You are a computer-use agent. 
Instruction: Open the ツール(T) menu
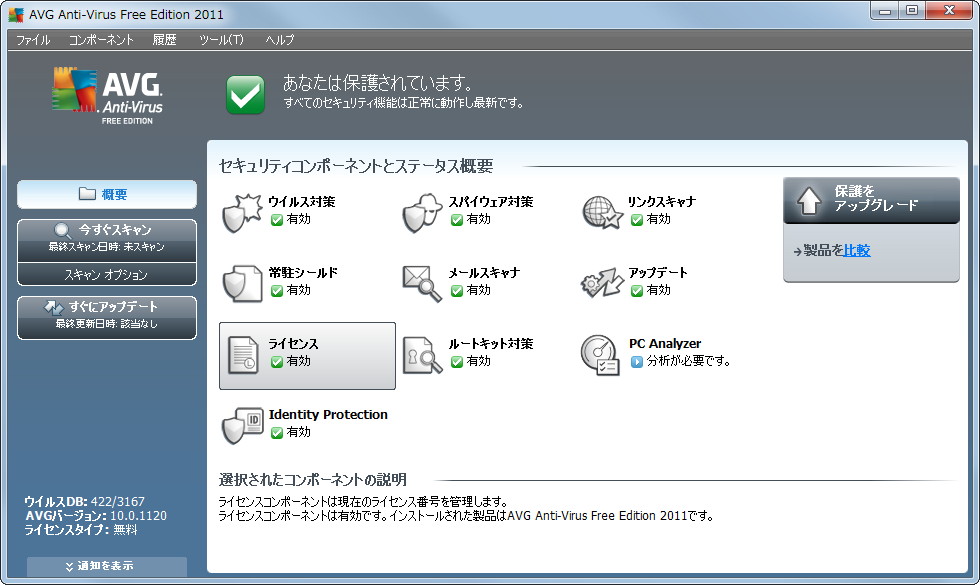(x=226, y=40)
